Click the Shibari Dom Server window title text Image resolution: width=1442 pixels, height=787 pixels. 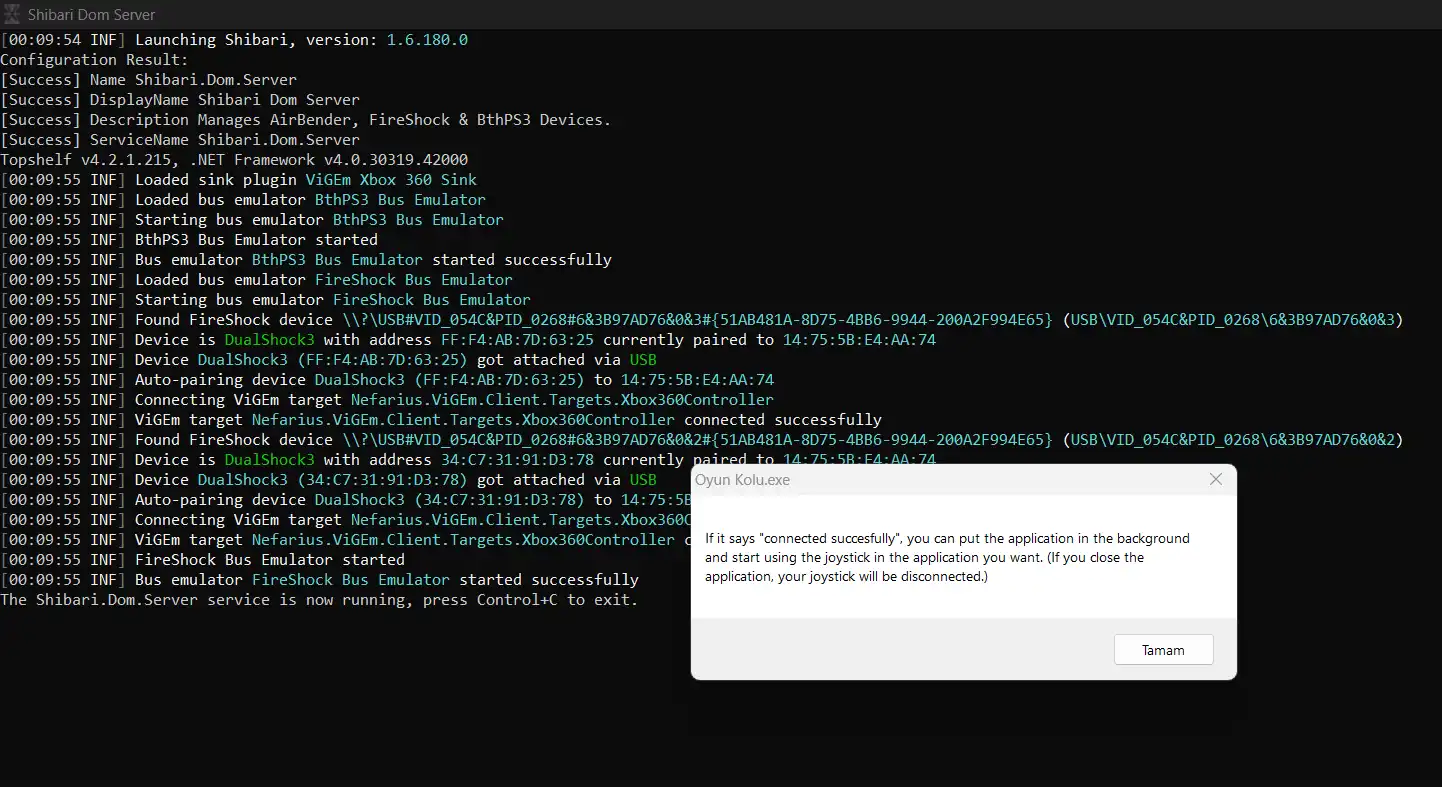91,15
